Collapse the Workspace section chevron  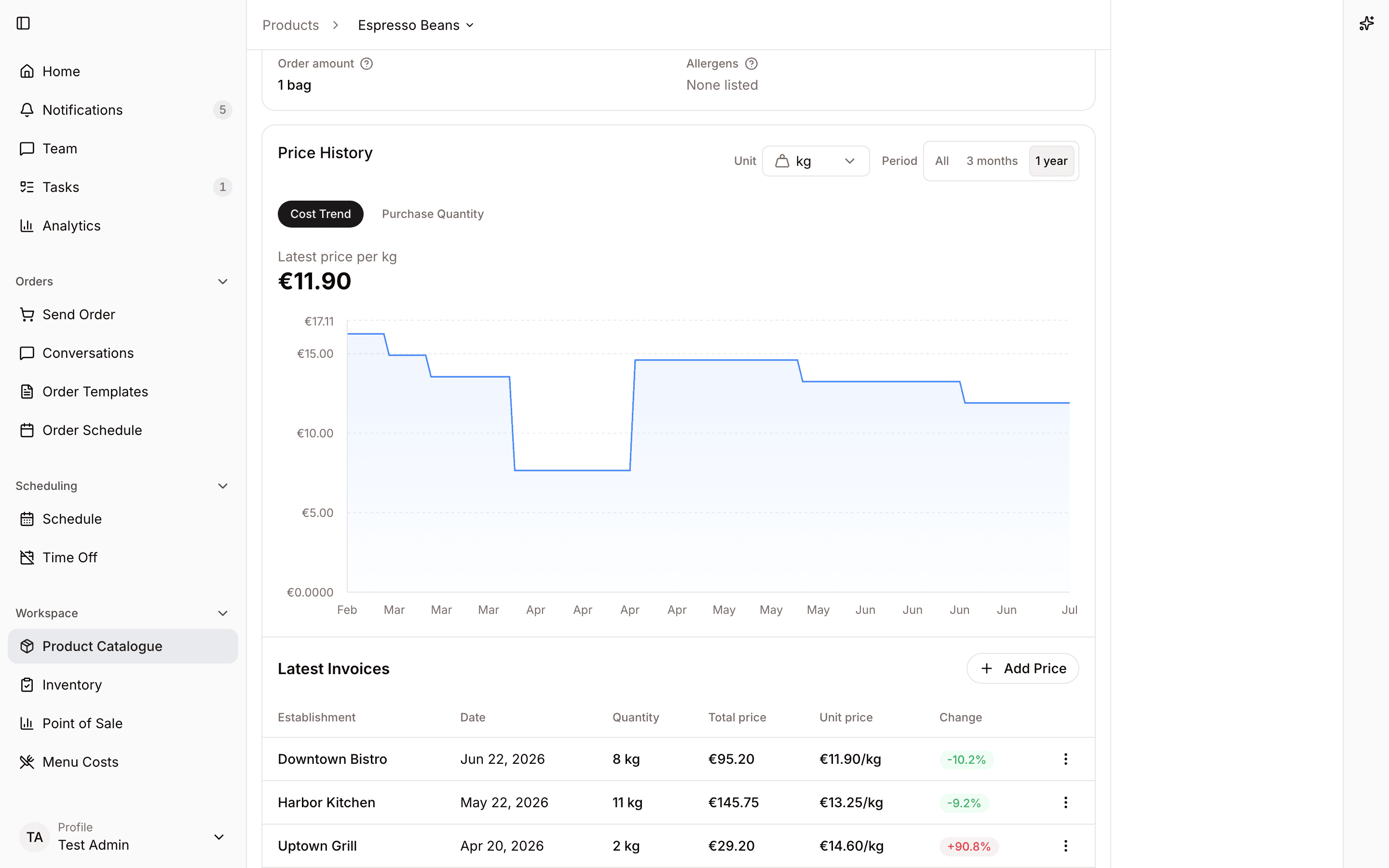click(x=223, y=613)
